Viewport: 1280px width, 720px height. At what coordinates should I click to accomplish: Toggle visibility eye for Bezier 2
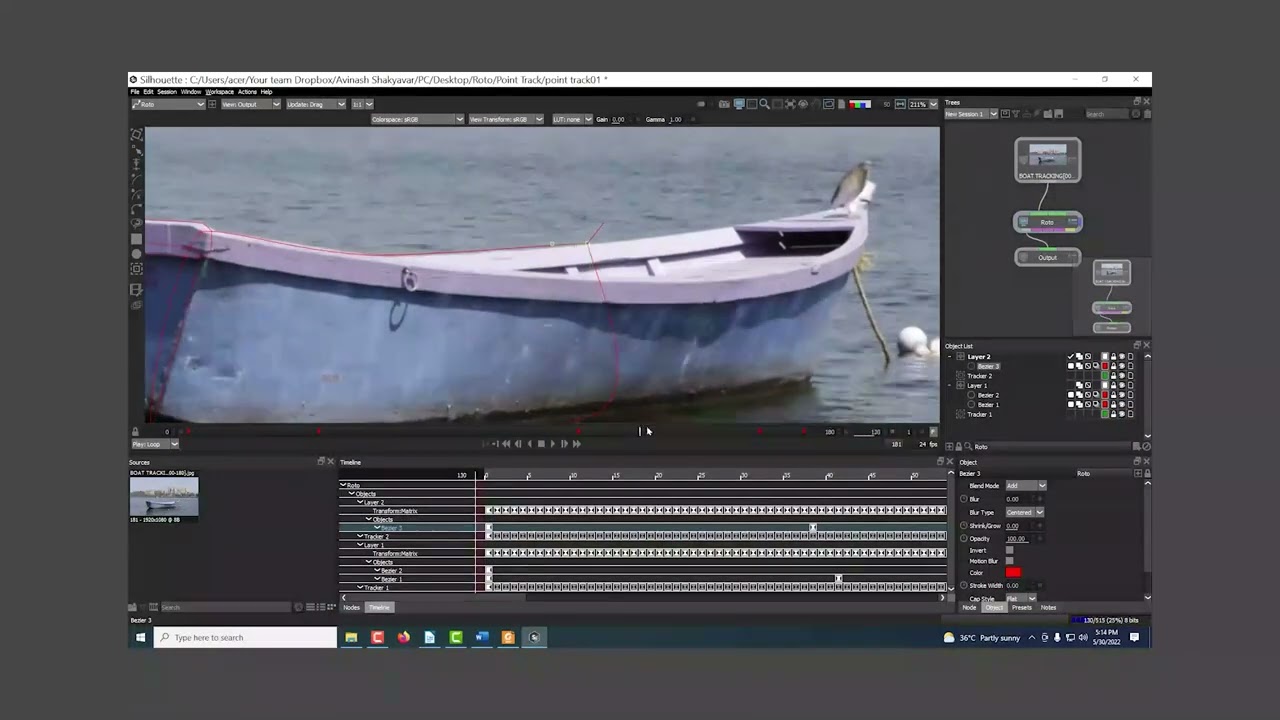pos(1122,395)
